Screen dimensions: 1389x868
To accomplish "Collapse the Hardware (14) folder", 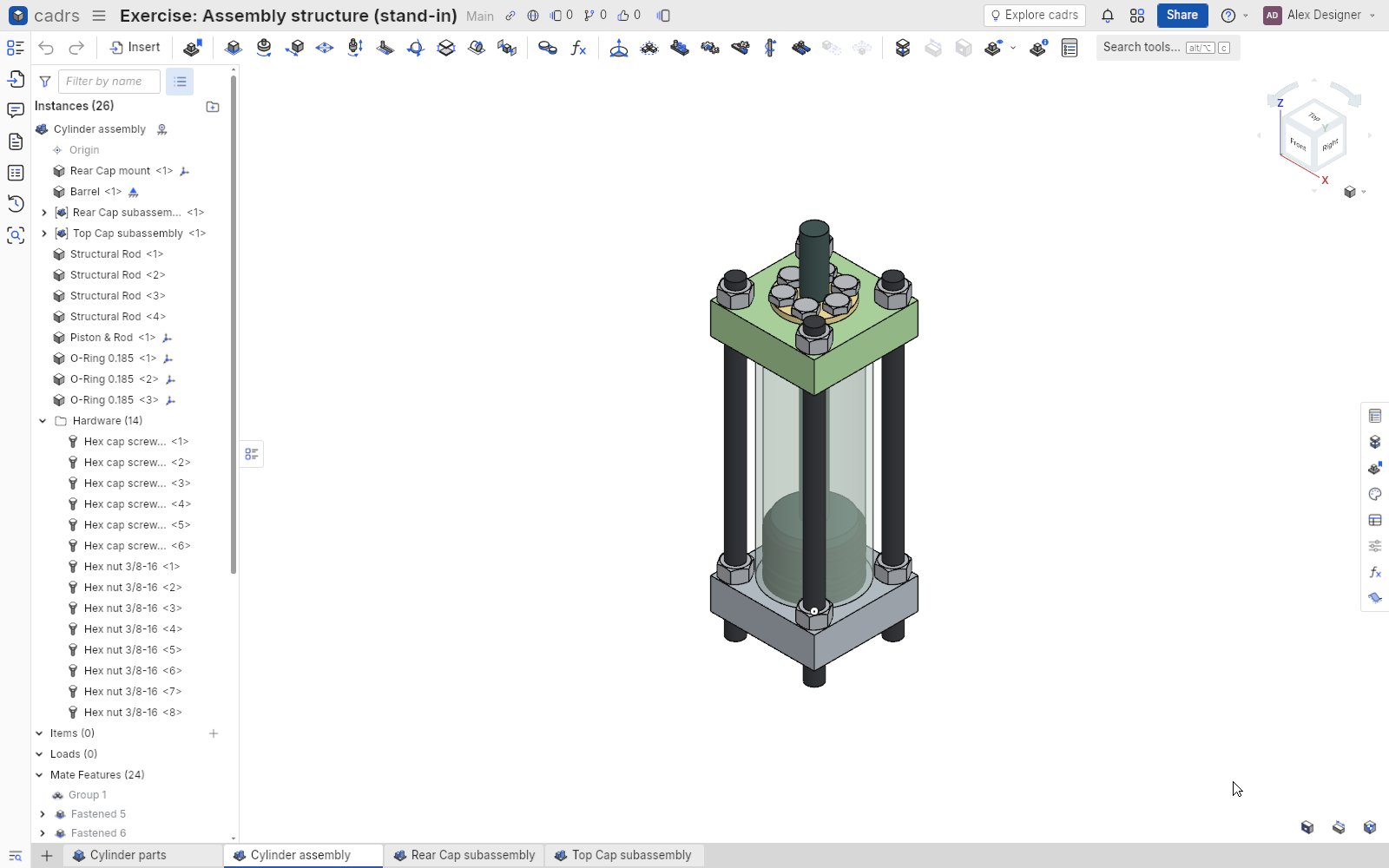I will (x=43, y=421).
